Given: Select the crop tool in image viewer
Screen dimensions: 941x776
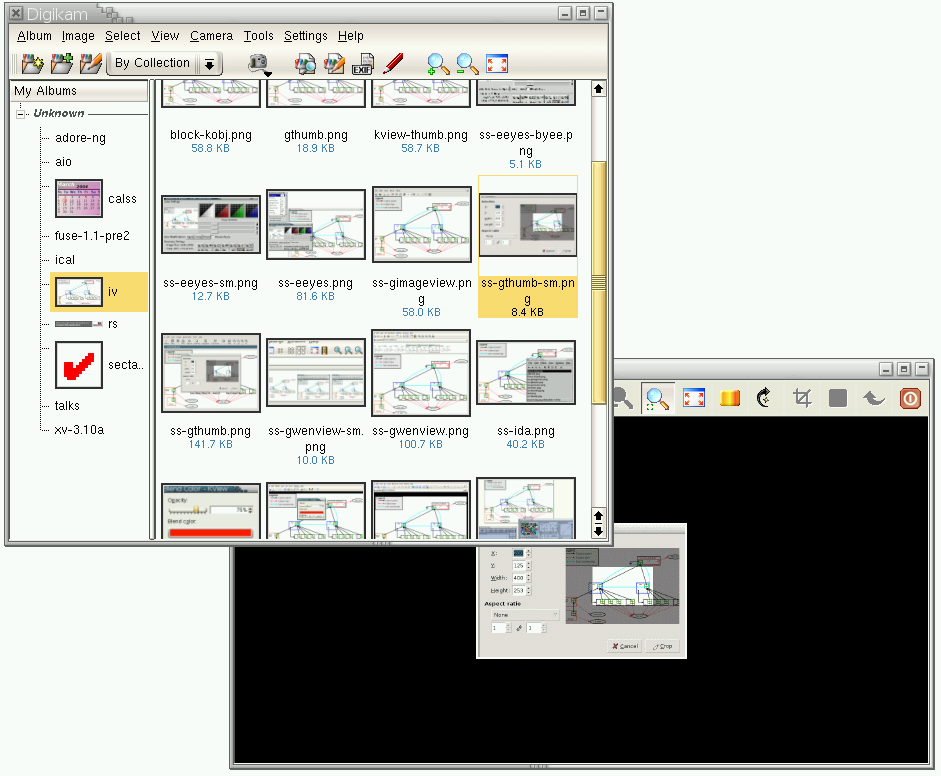Looking at the screenshot, I should click(802, 398).
